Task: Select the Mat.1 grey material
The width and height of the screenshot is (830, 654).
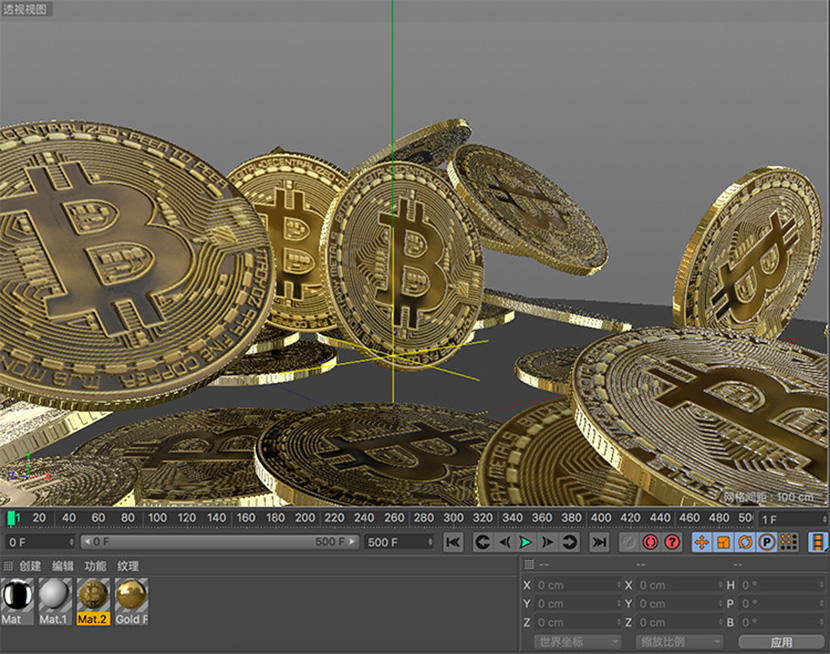Action: 55,602
